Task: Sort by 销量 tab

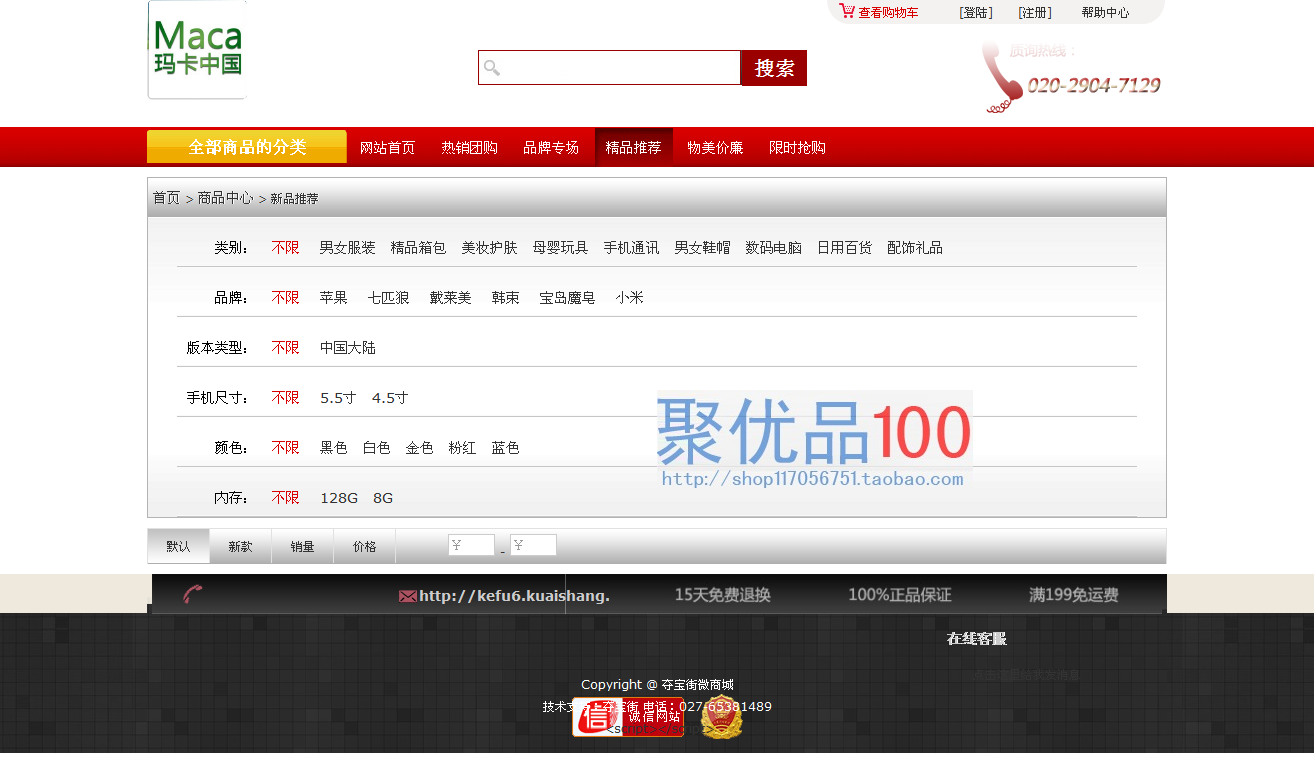Action: [302, 546]
